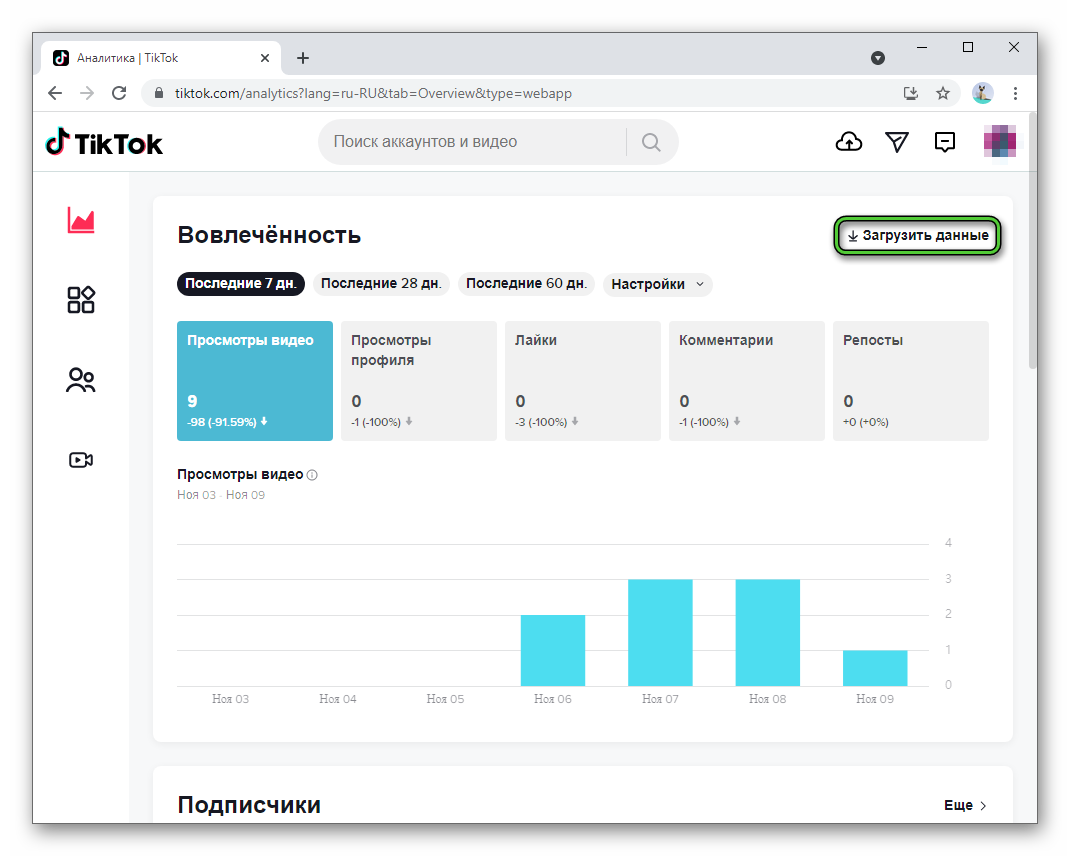Select the Последние 60 дн. period
1070x856 pixels.
[526, 284]
